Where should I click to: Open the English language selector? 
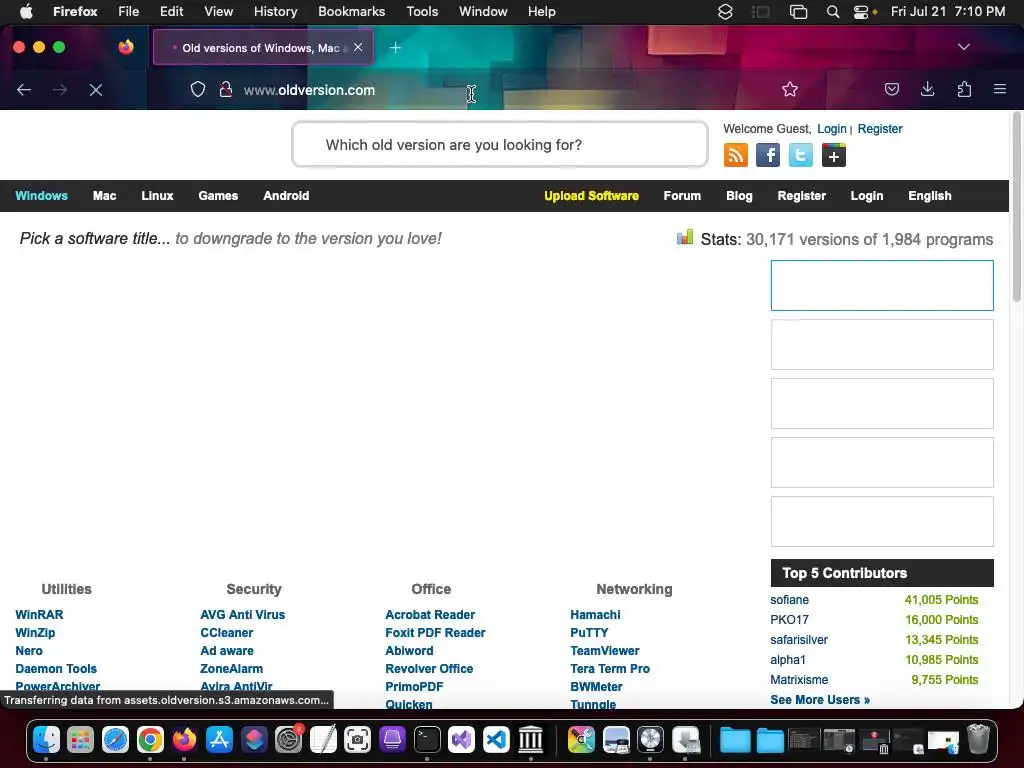click(x=929, y=196)
